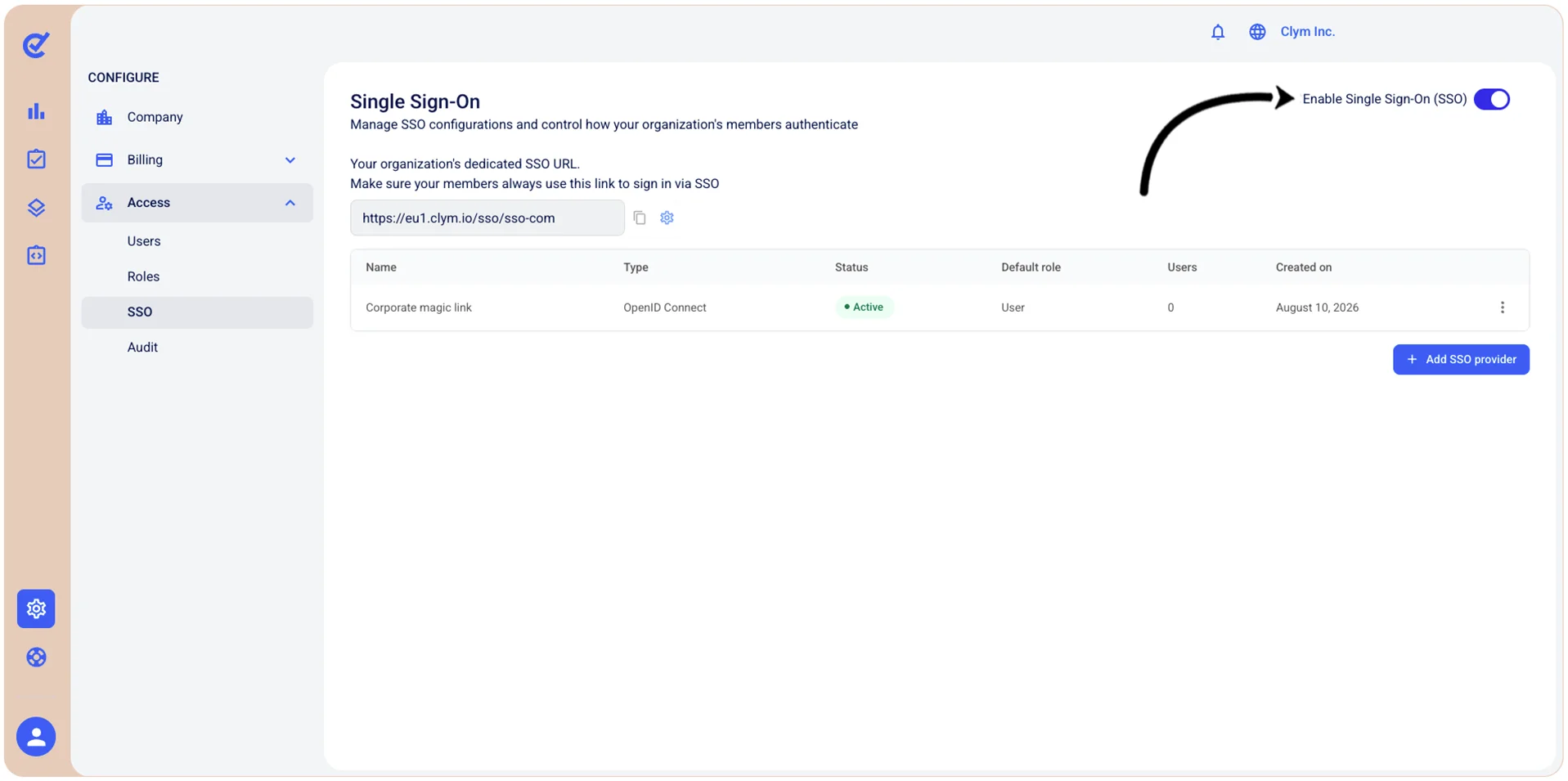Click the Add SSO provider button
The height and width of the screenshot is (781, 1568).
(x=1461, y=359)
